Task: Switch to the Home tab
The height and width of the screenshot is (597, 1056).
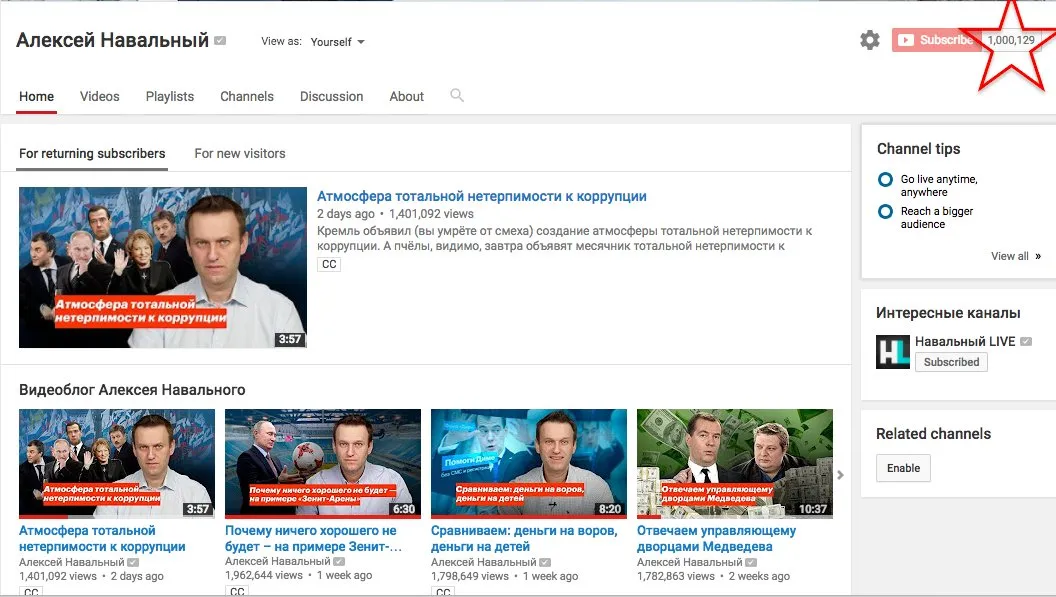Action: tap(36, 96)
